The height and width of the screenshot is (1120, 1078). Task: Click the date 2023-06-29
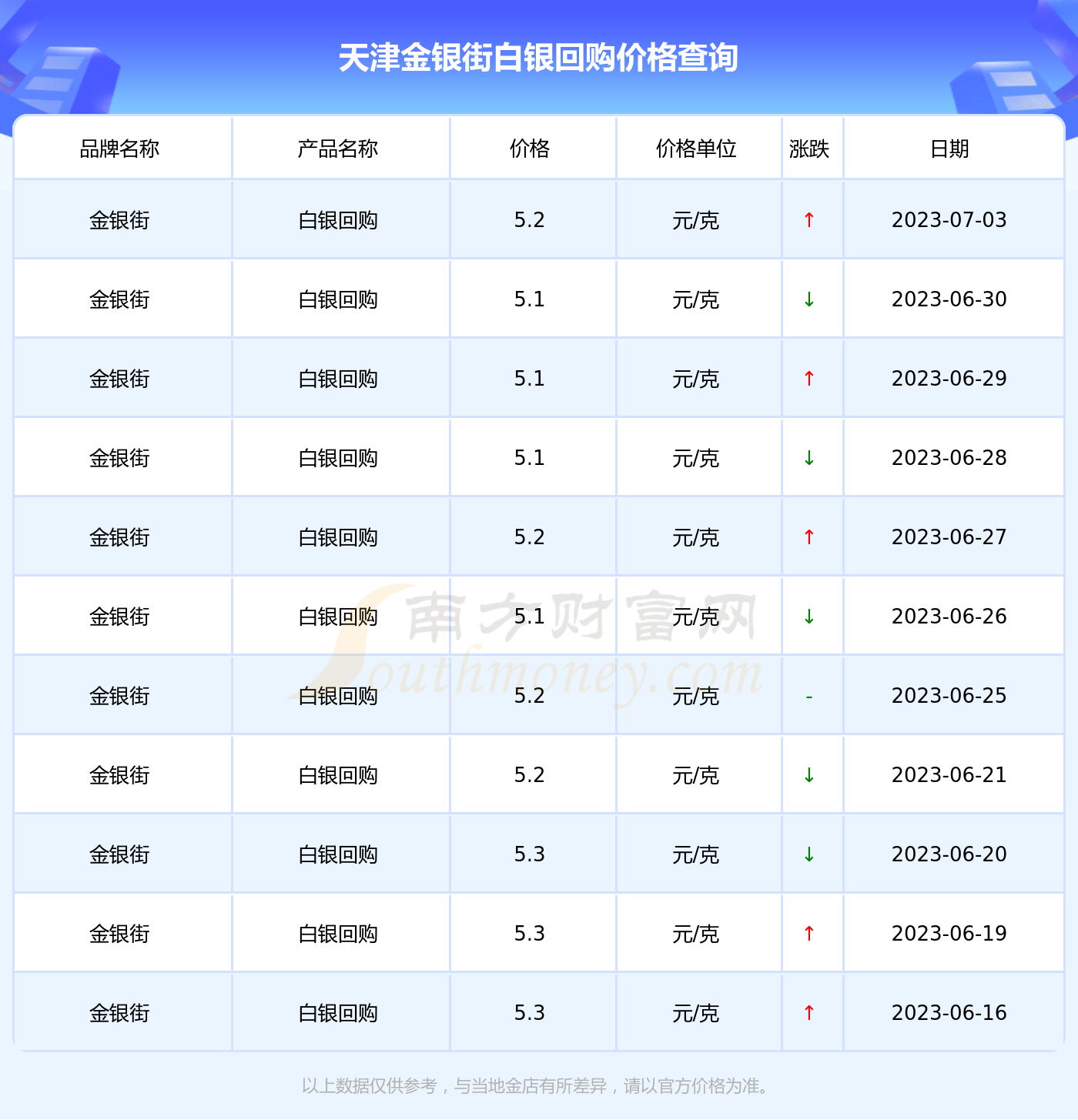point(949,379)
